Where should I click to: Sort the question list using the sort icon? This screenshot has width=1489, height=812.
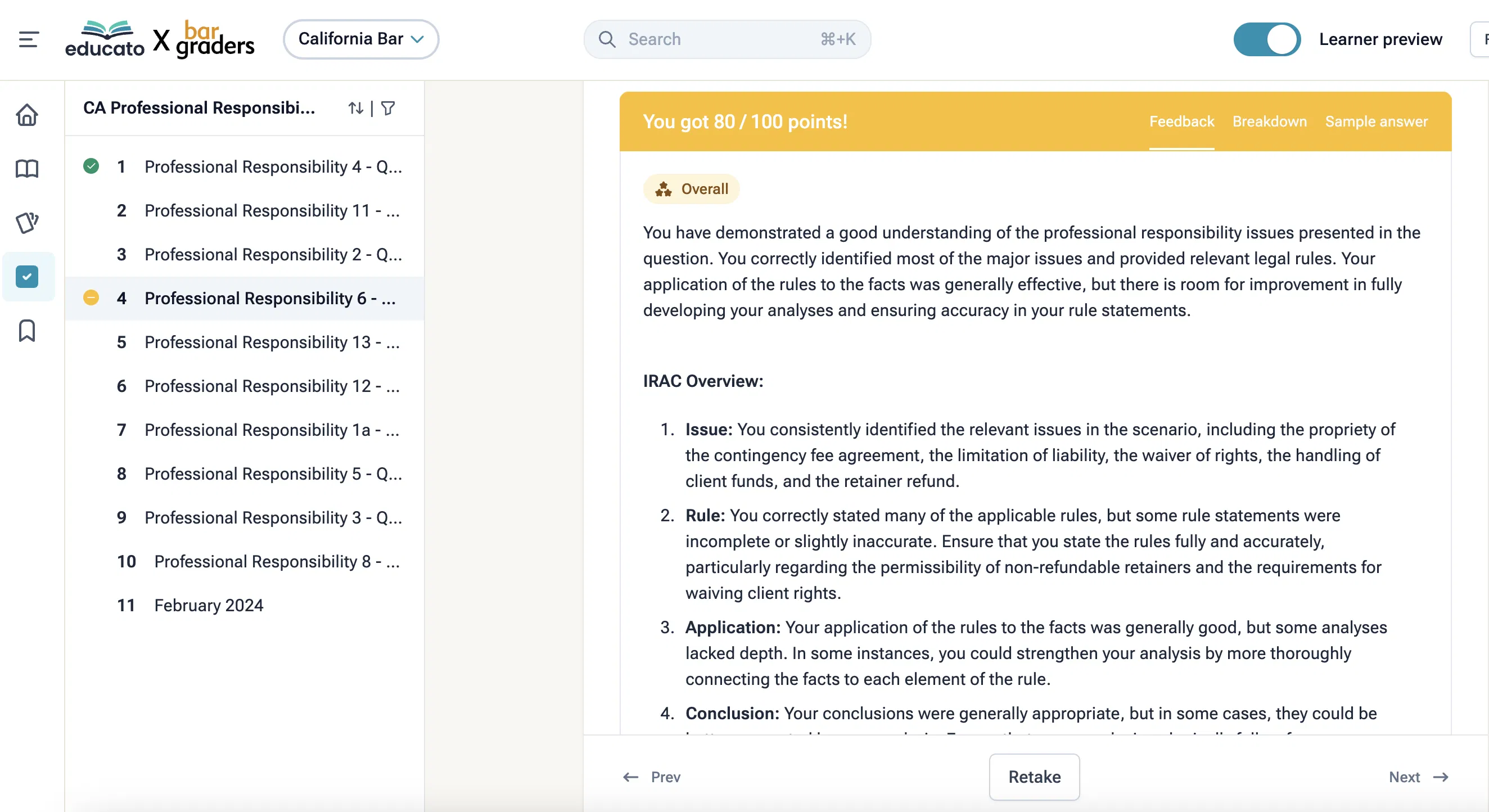coord(355,108)
